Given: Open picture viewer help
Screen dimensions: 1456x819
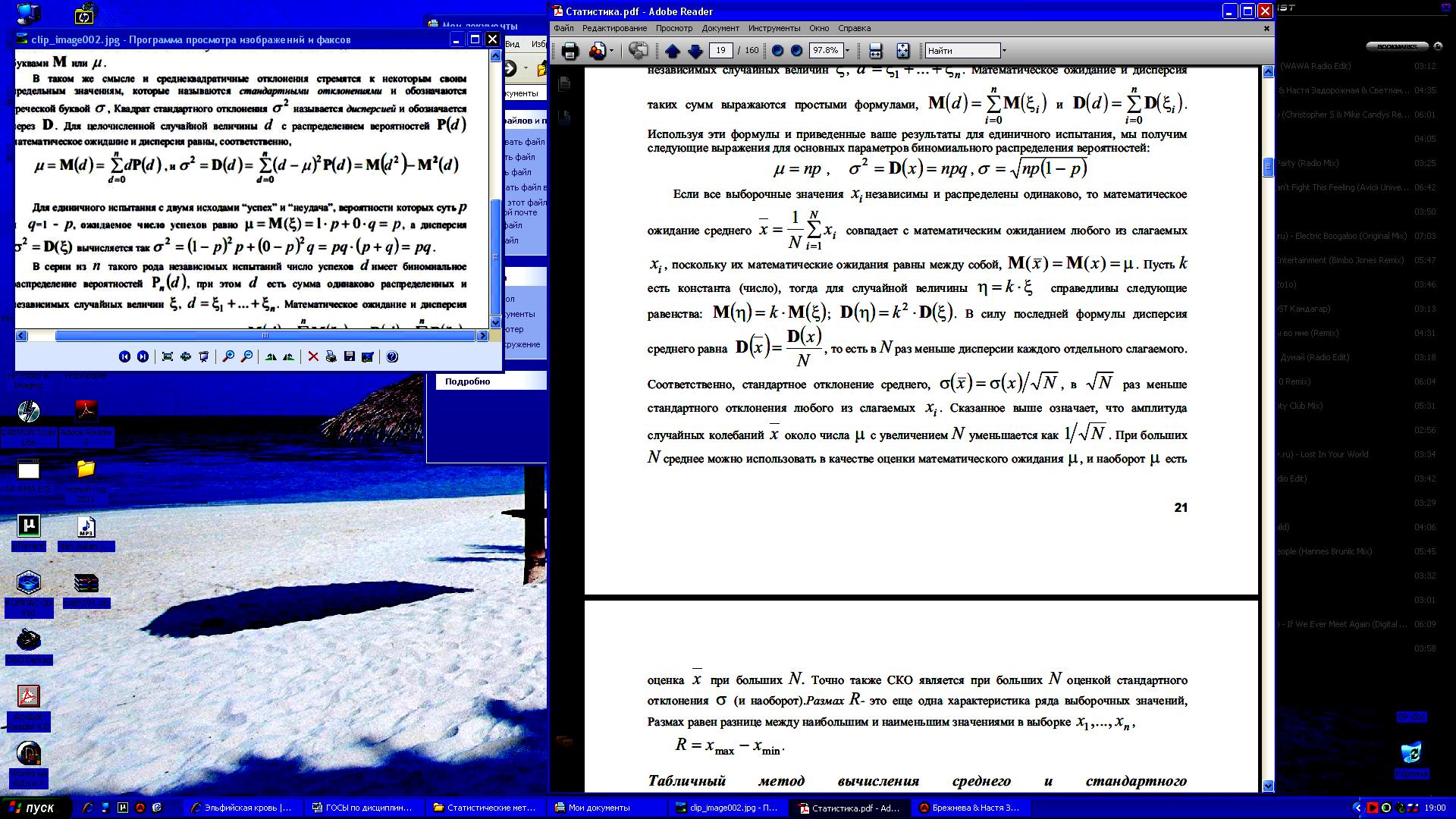Looking at the screenshot, I should (x=392, y=356).
